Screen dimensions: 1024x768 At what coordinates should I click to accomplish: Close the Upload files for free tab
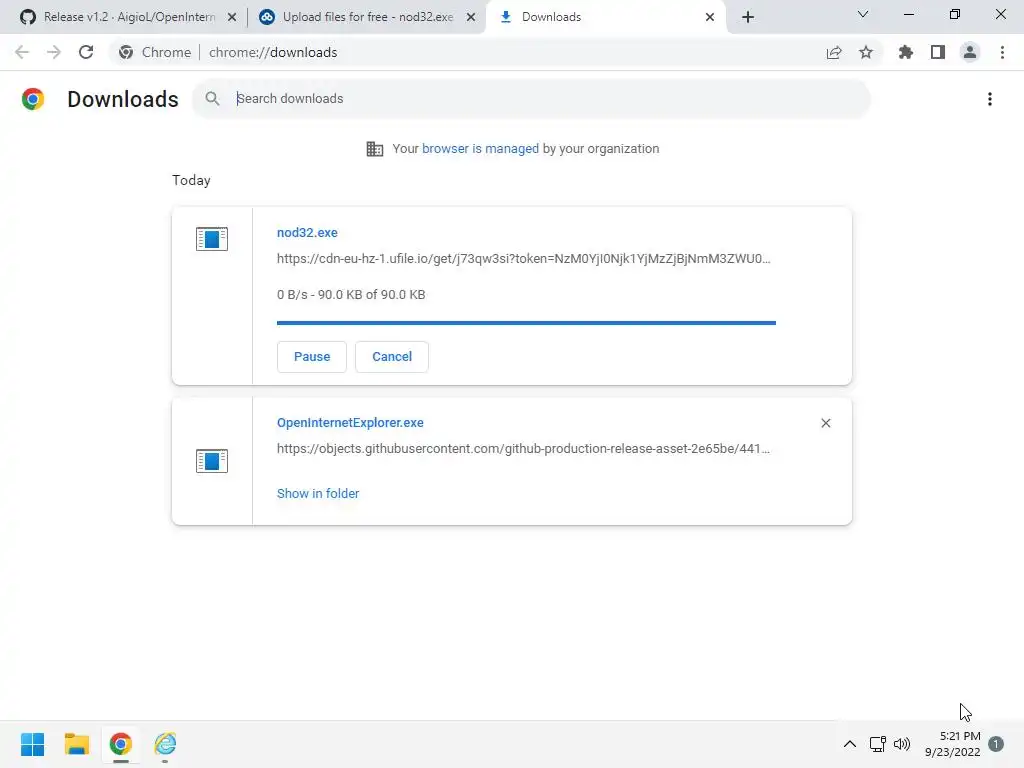coord(471,17)
